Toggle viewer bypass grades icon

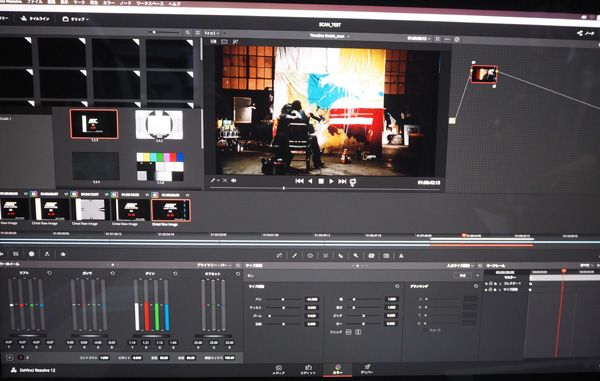pyautogui.click(x=457, y=39)
